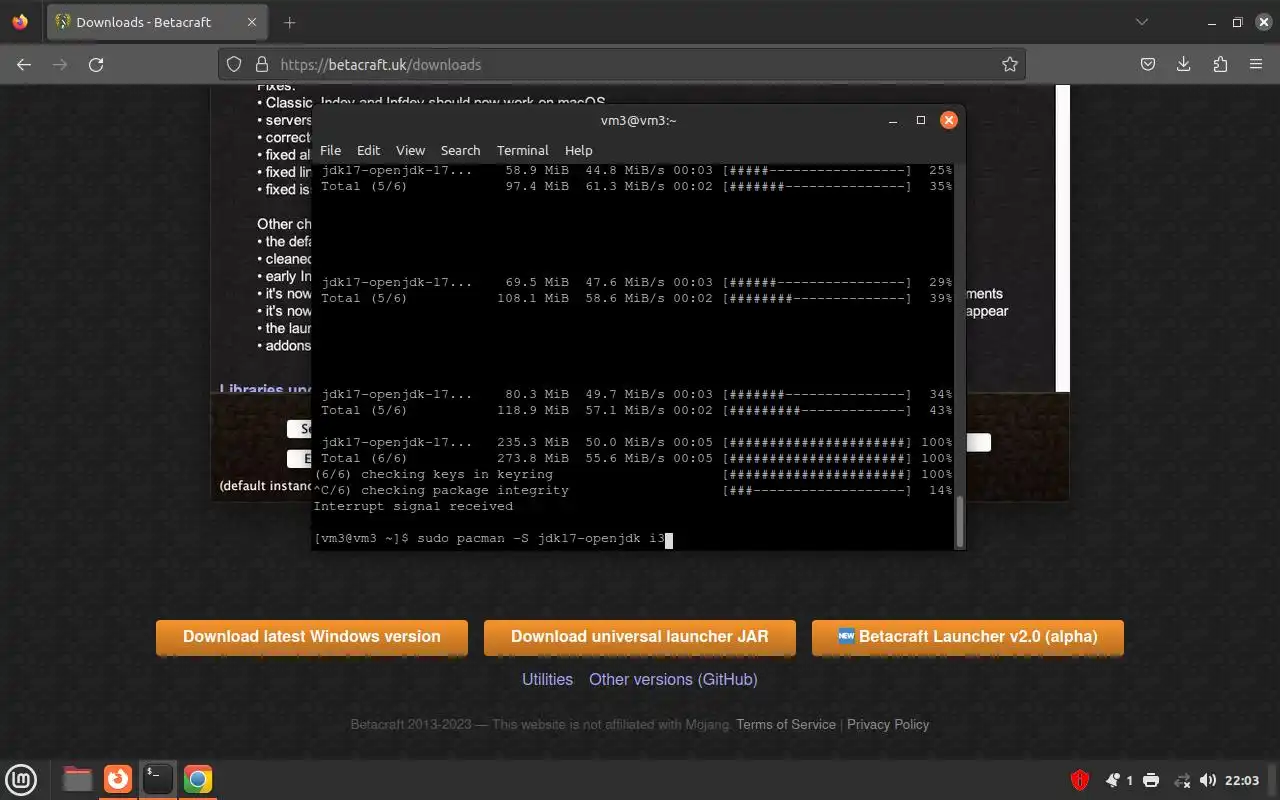The height and width of the screenshot is (800, 1280).
Task: Click the 'checking package integrity' progress line
Action: point(632,490)
